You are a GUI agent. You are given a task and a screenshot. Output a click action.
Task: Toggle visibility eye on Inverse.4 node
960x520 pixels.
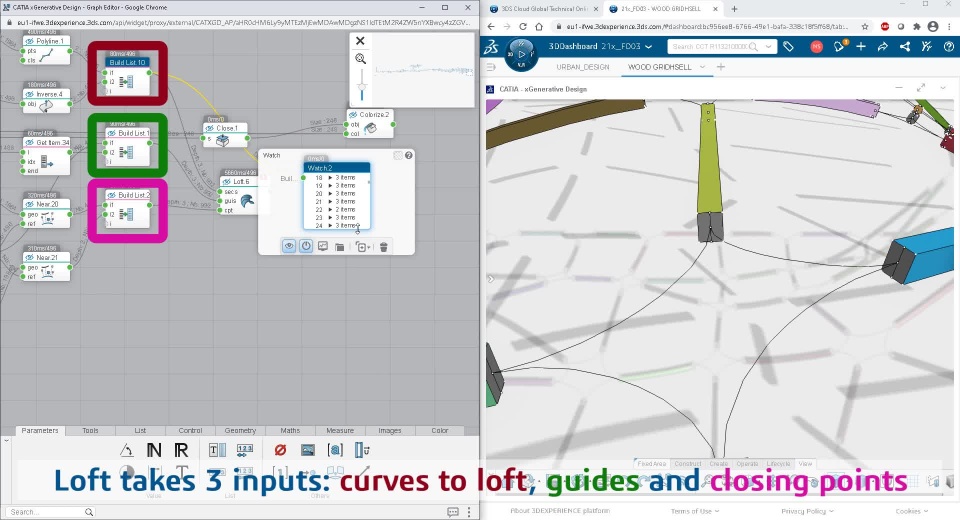(29, 94)
